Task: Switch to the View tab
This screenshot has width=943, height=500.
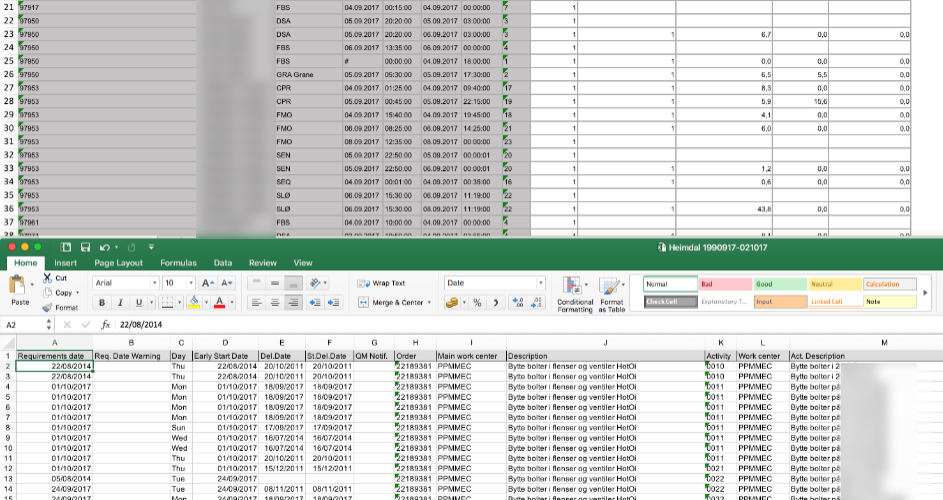Action: tap(303, 263)
